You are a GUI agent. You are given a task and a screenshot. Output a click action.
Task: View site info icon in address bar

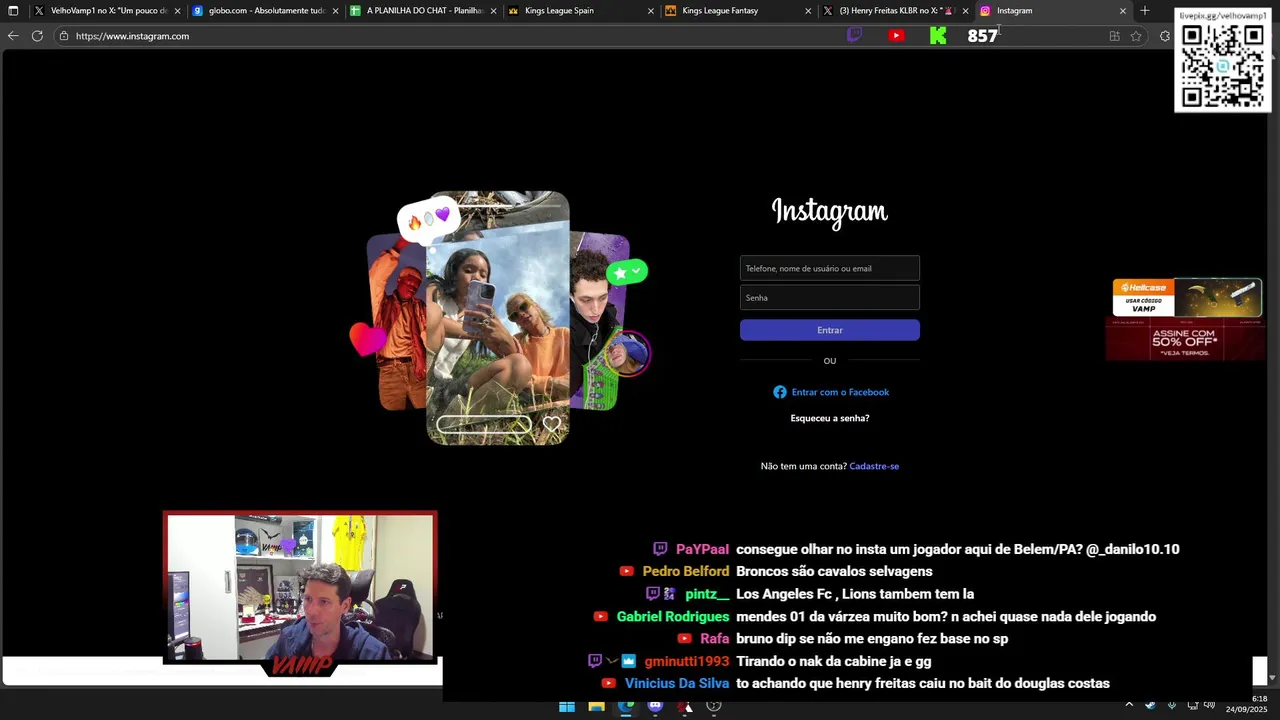[x=64, y=36]
